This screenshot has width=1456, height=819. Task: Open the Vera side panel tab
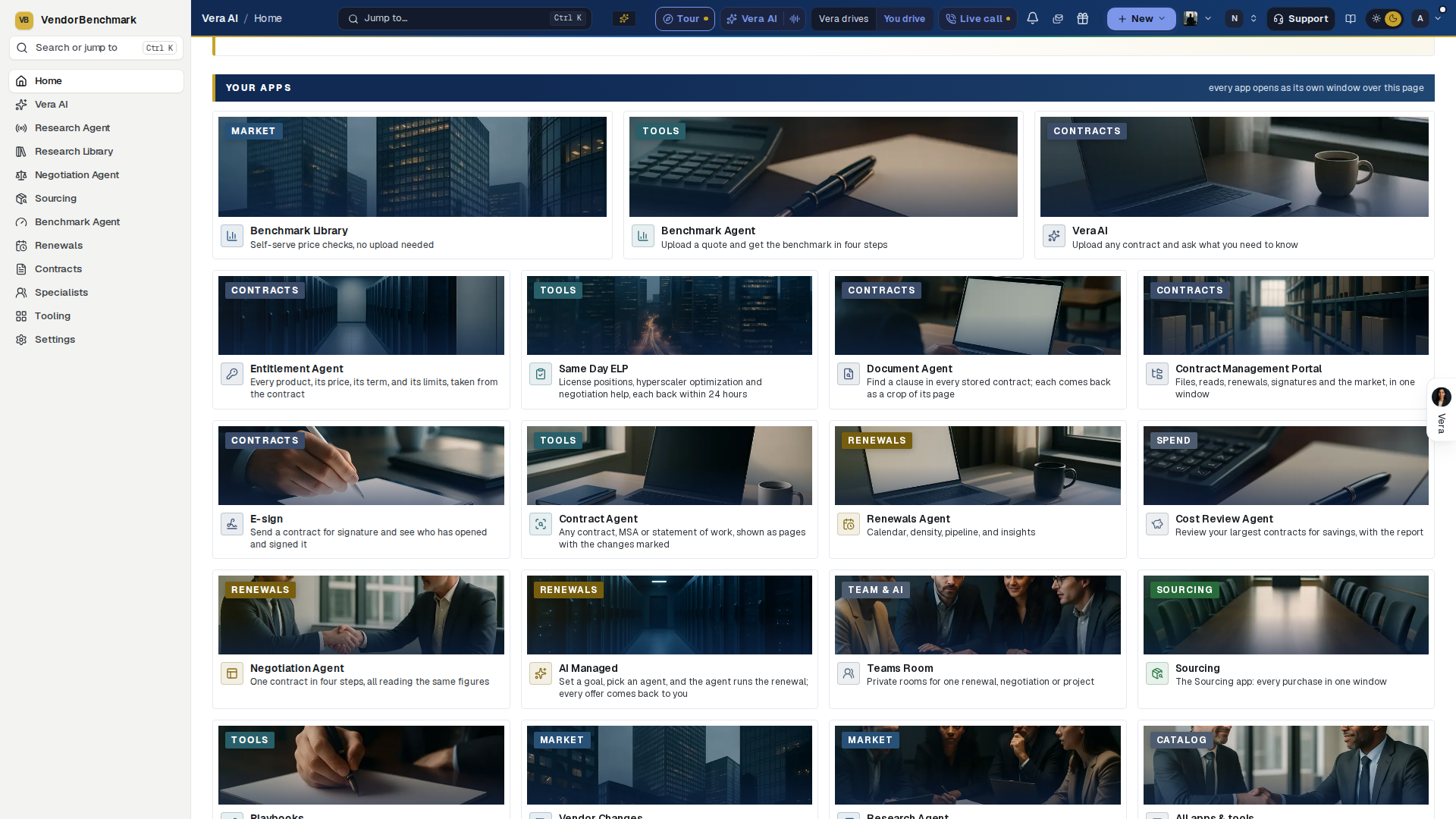pyautogui.click(x=1441, y=409)
